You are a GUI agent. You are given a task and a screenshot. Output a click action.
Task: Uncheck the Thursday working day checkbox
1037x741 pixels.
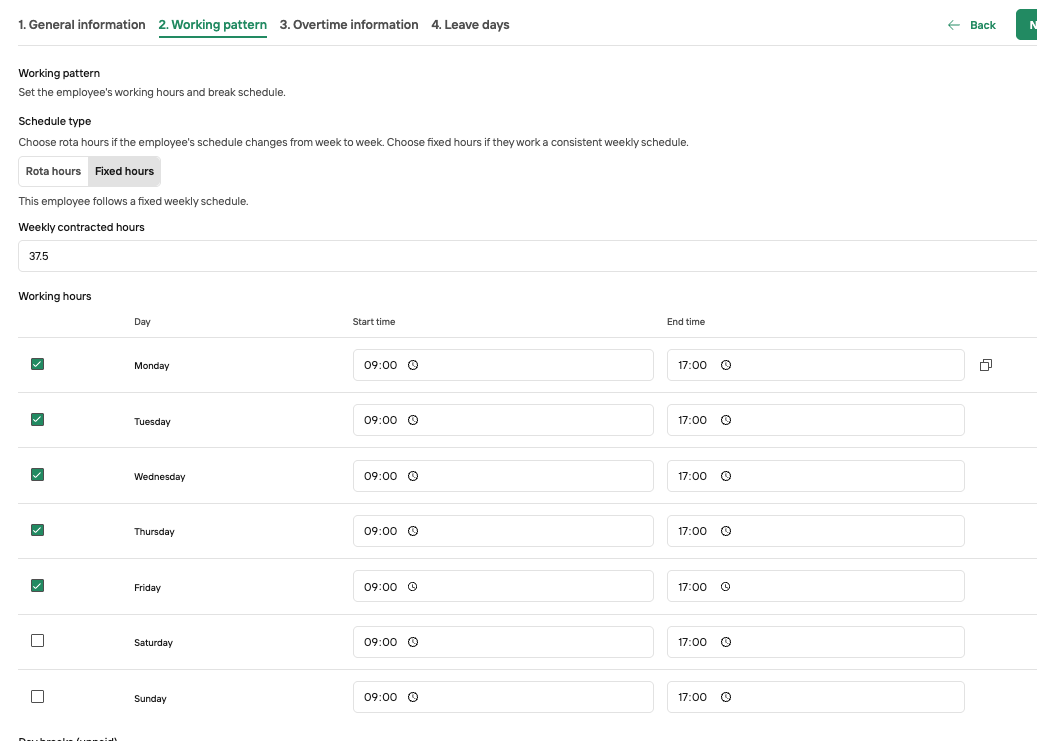[38, 530]
